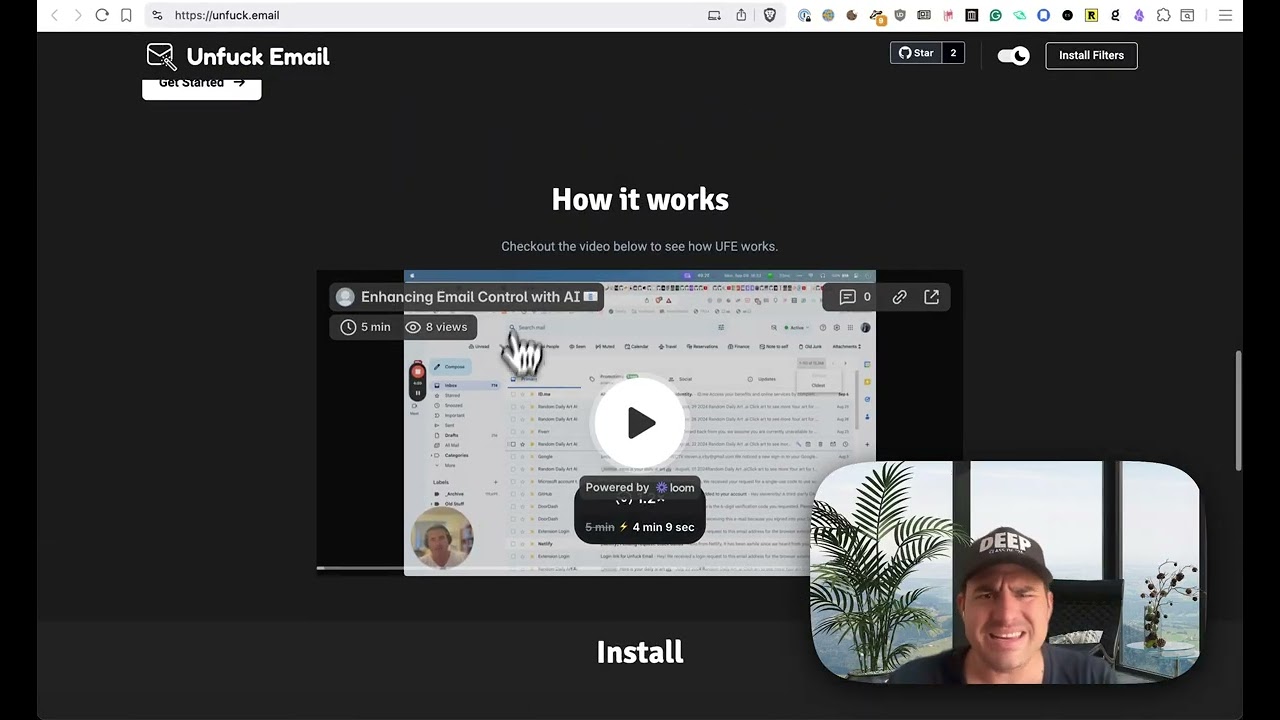Star the repo with GitHub Star button

coord(916,53)
